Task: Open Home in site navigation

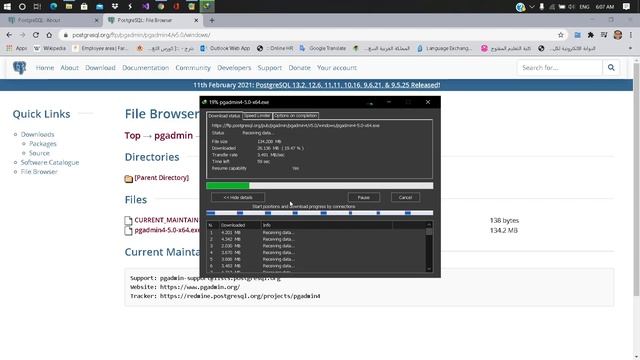Action: pos(45,68)
